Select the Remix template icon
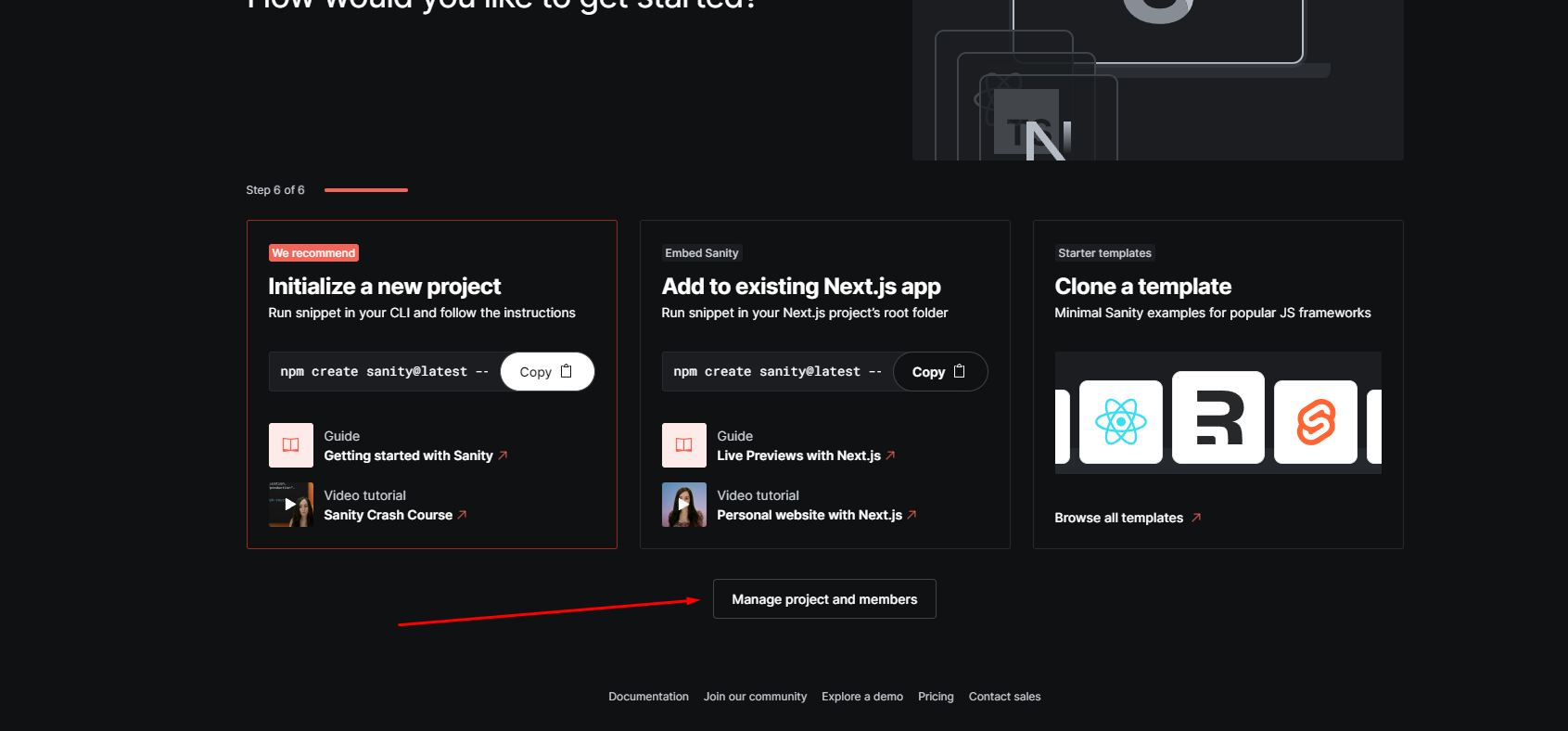Viewport: 1568px width, 731px height. (1217, 417)
